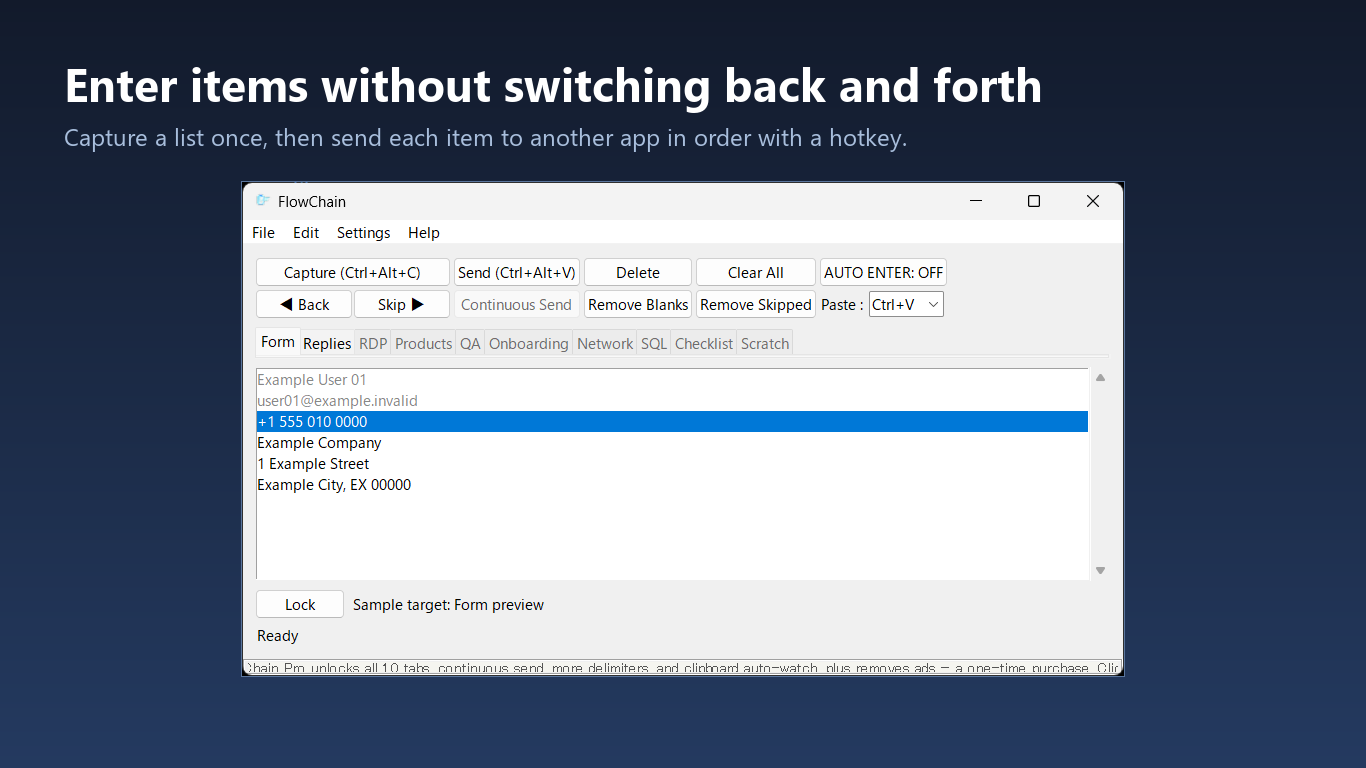1366x768 pixels.
Task: Click the Delete button
Action: [x=638, y=273]
